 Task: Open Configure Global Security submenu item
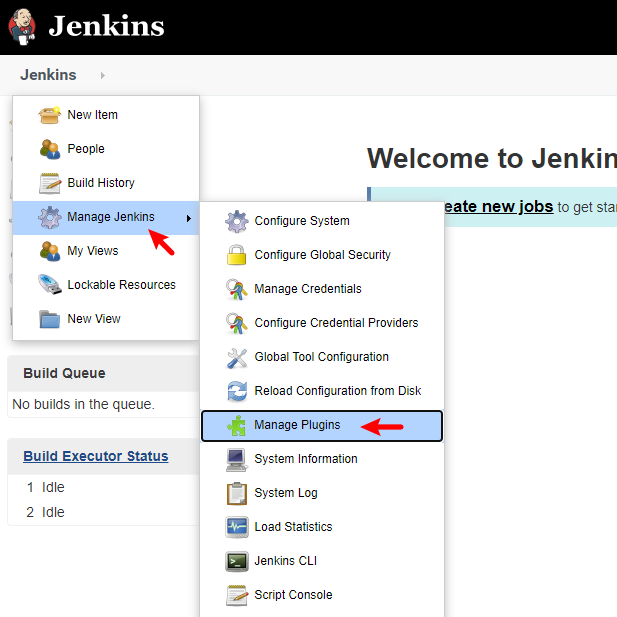click(322, 255)
